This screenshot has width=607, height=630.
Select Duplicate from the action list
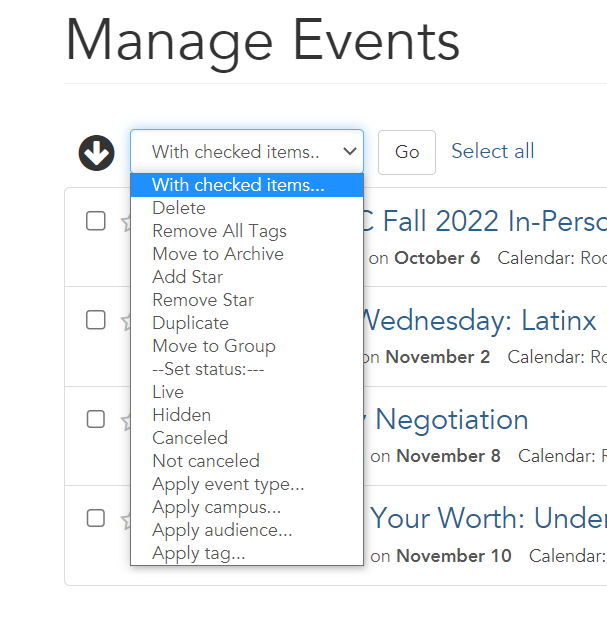point(190,323)
